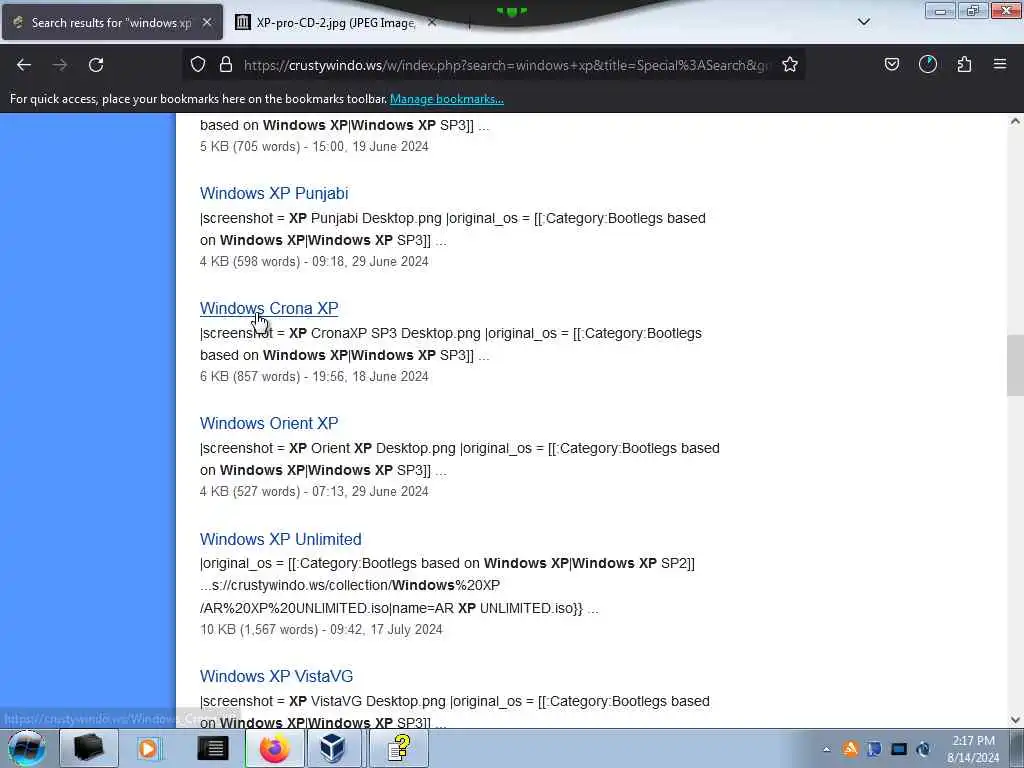Image resolution: width=1024 pixels, height=768 pixels.
Task: Click the network status tray icon
Action: tap(923, 749)
